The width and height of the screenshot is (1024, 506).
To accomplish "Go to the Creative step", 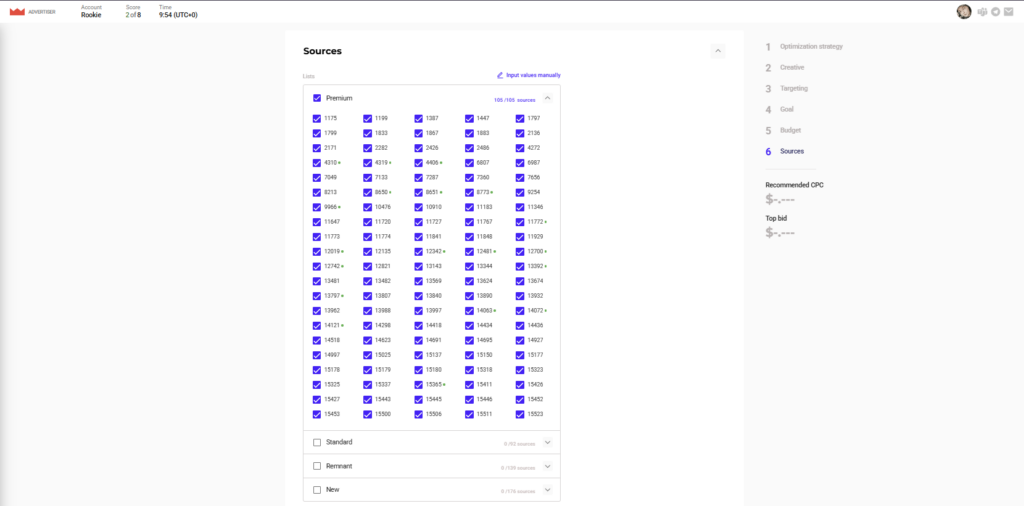I will coord(792,68).
